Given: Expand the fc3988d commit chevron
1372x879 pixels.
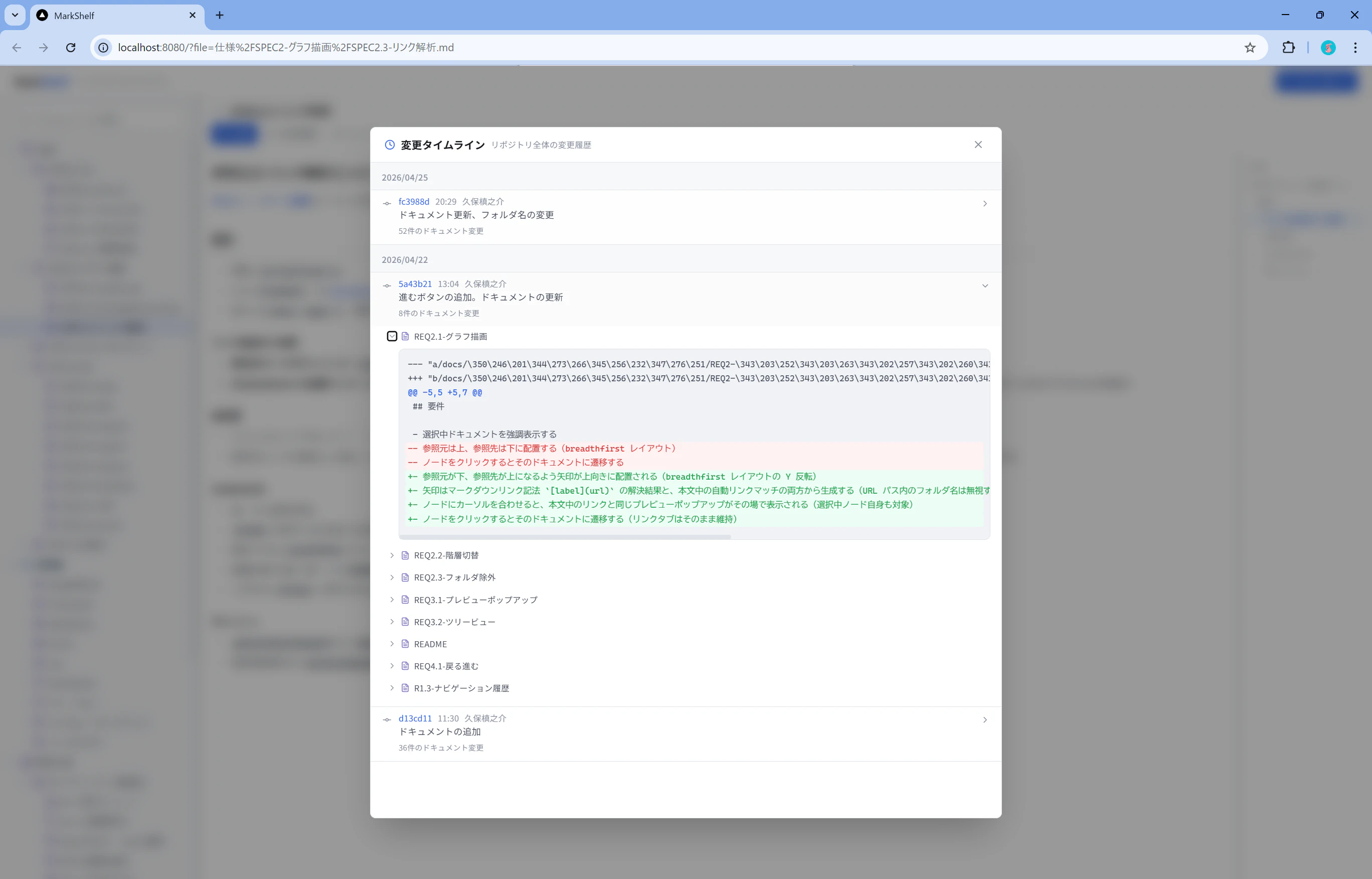Looking at the screenshot, I should click(985, 204).
